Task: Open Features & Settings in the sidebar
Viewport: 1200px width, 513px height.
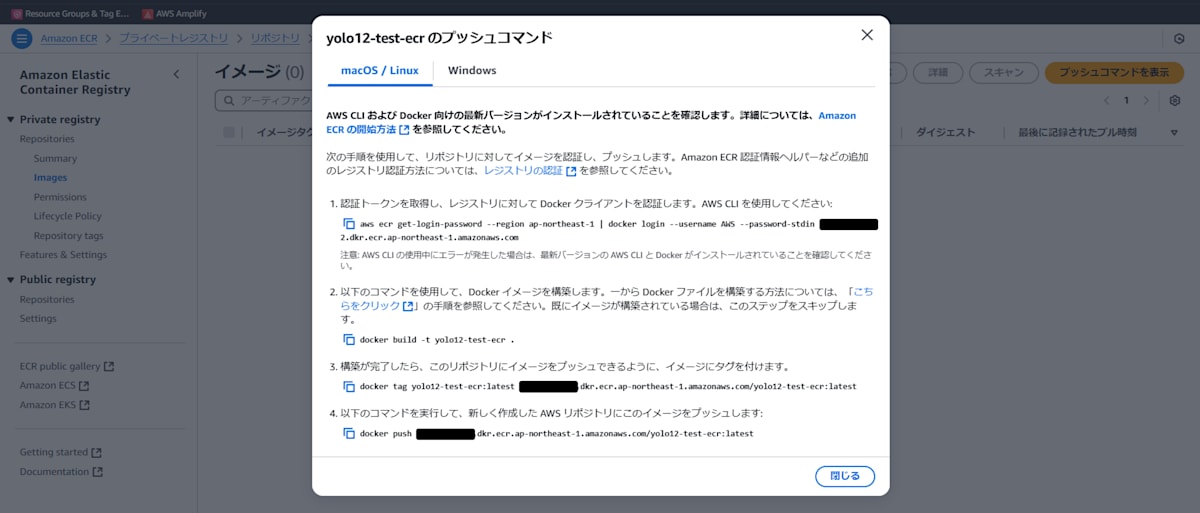Action: [63, 255]
